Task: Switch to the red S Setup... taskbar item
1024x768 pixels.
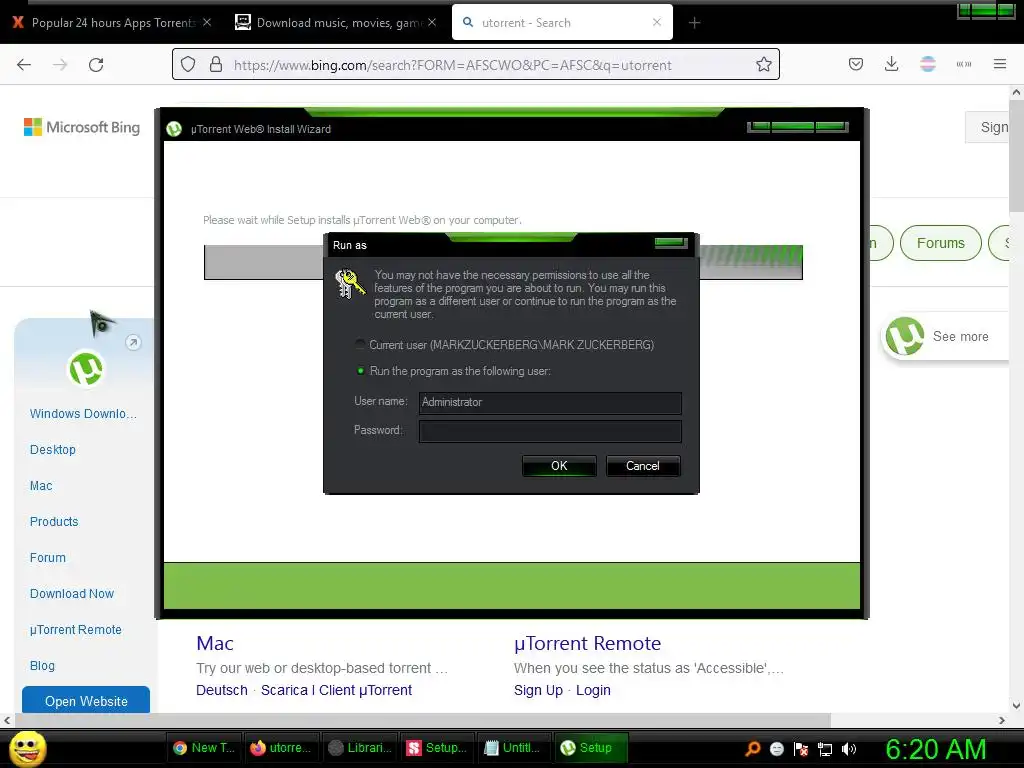Action: pyautogui.click(x=438, y=748)
